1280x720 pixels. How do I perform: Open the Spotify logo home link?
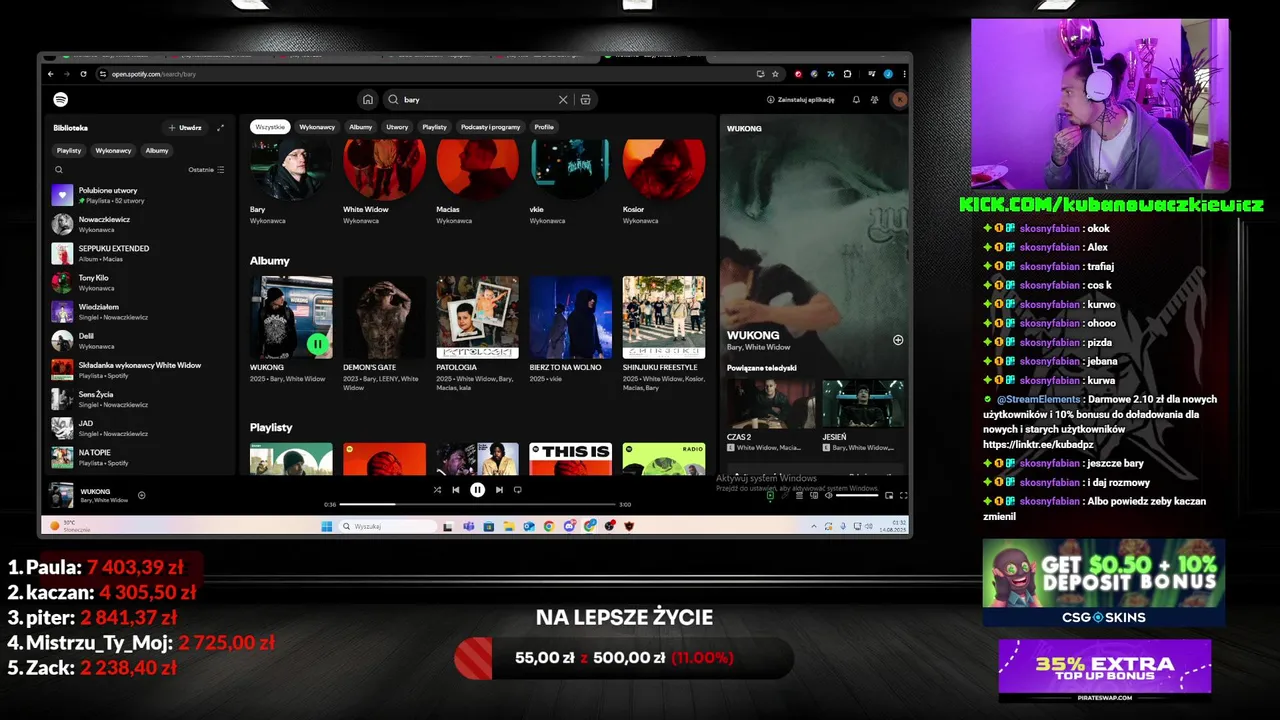click(x=60, y=100)
